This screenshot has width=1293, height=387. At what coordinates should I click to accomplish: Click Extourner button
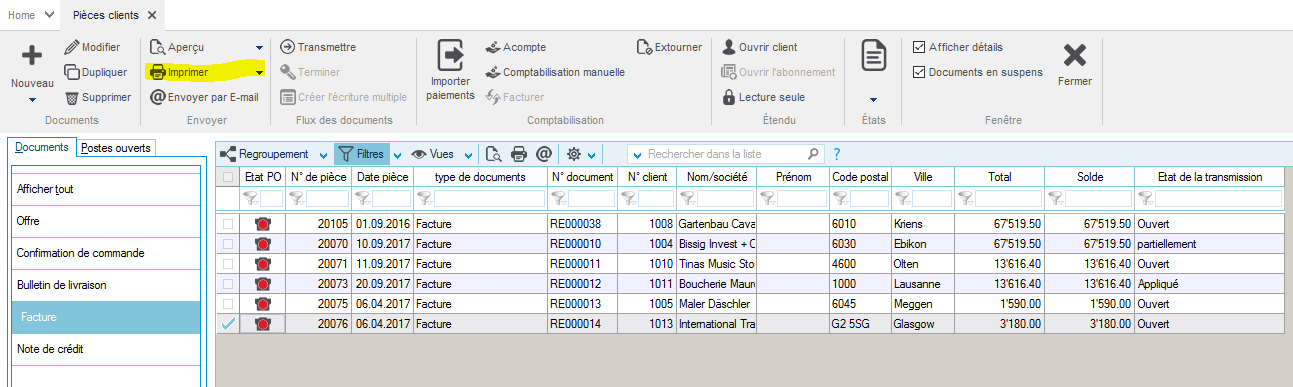(x=669, y=47)
